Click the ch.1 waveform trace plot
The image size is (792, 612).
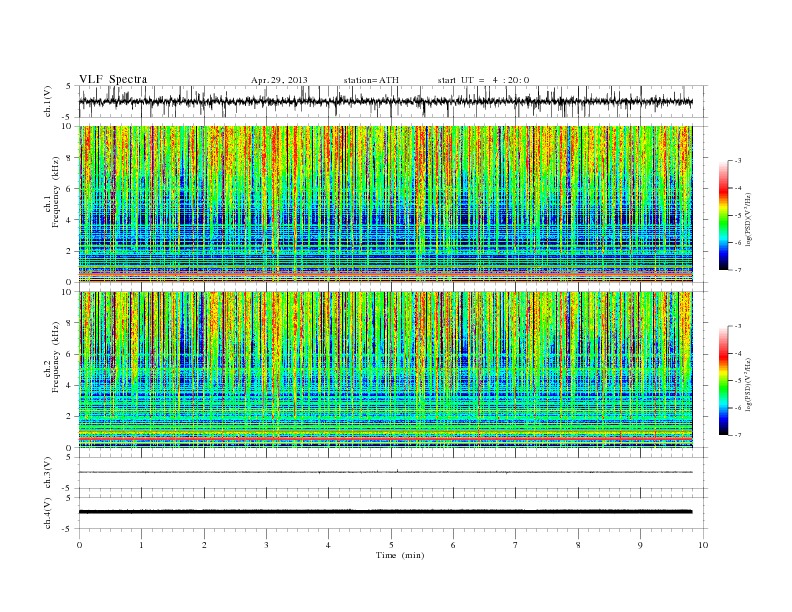tap(386, 101)
